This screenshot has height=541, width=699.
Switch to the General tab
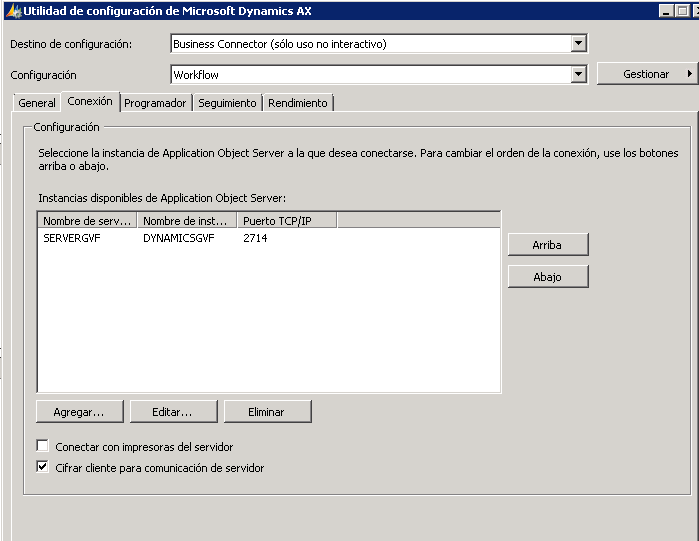[37, 103]
